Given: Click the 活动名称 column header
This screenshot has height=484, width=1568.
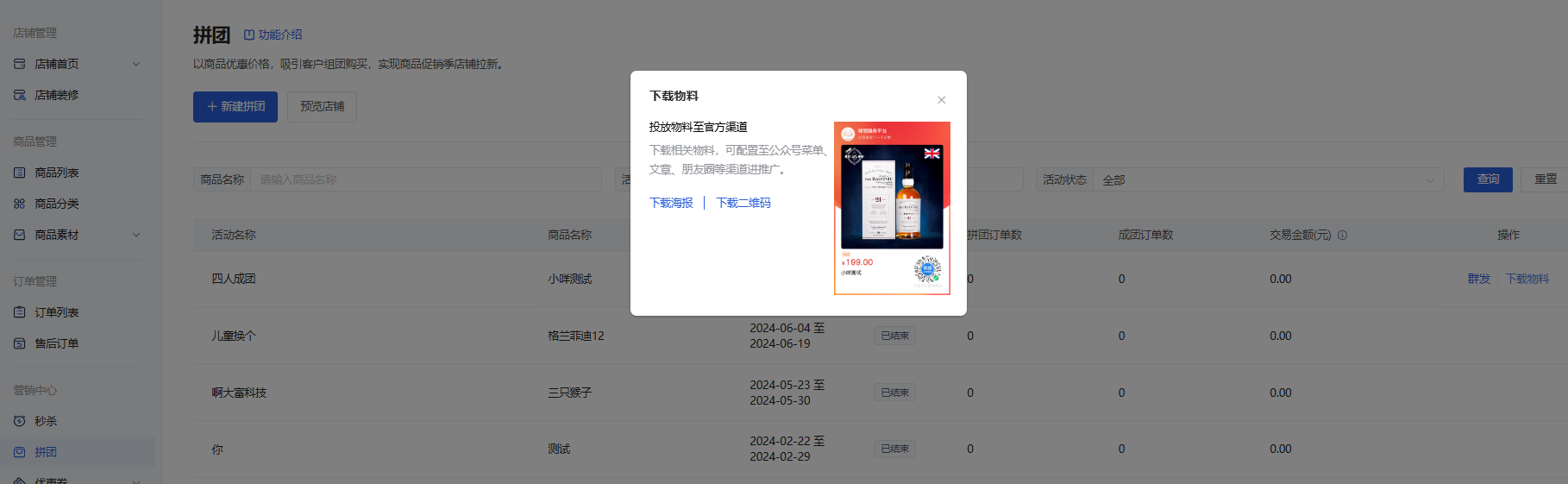Looking at the screenshot, I should point(234,235).
